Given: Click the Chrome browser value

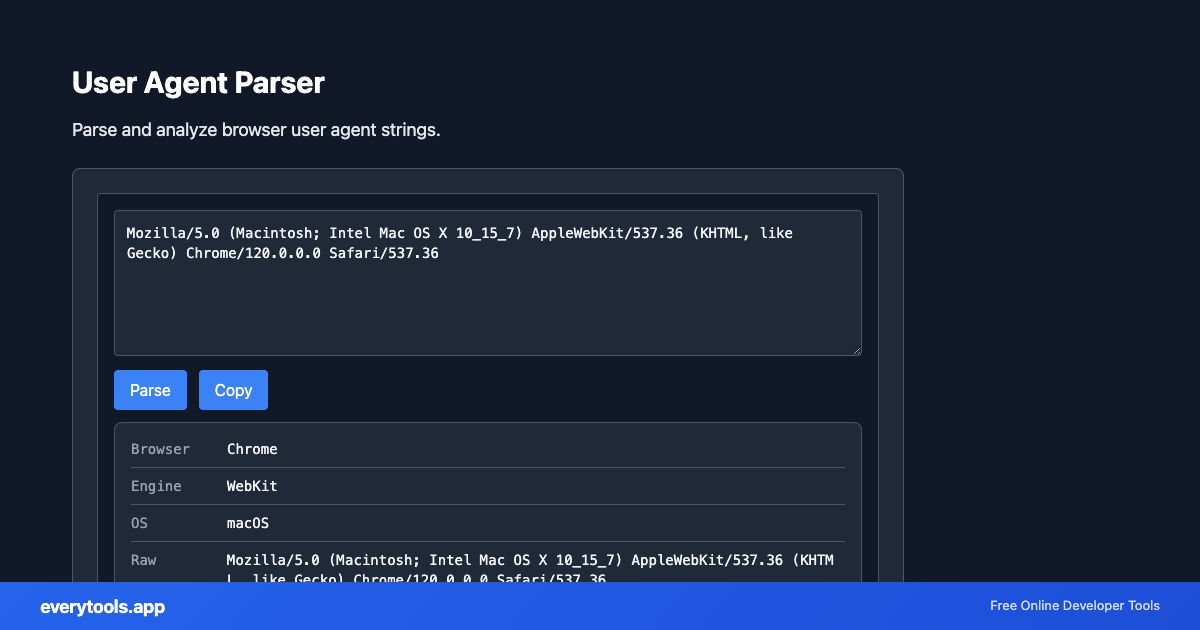Looking at the screenshot, I should pos(252,449).
